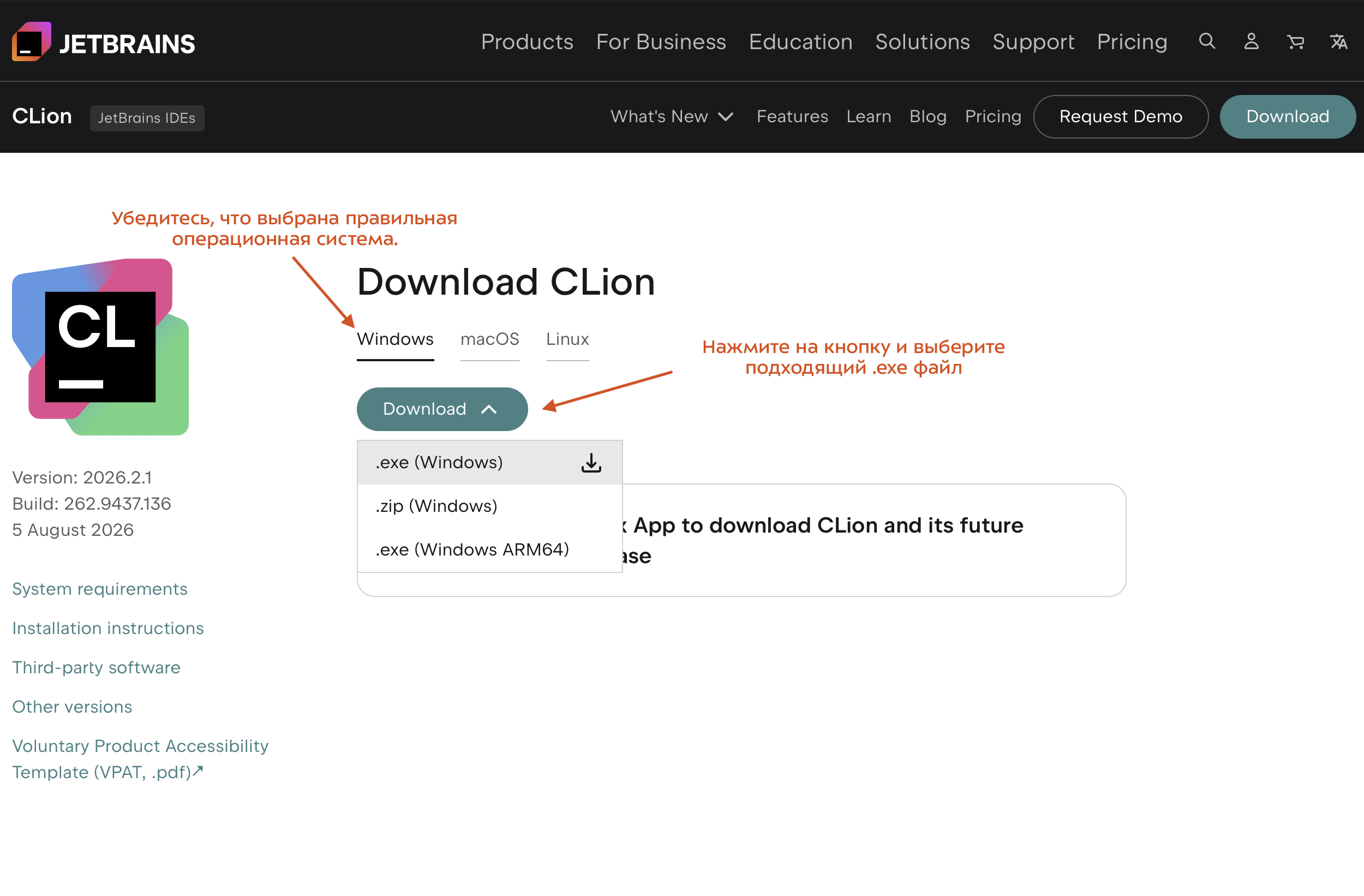The width and height of the screenshot is (1364, 896).
Task: Open the Other versions link
Action: tap(72, 707)
